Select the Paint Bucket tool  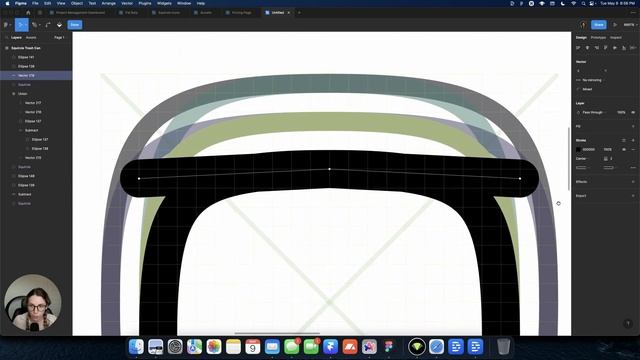coord(59,25)
